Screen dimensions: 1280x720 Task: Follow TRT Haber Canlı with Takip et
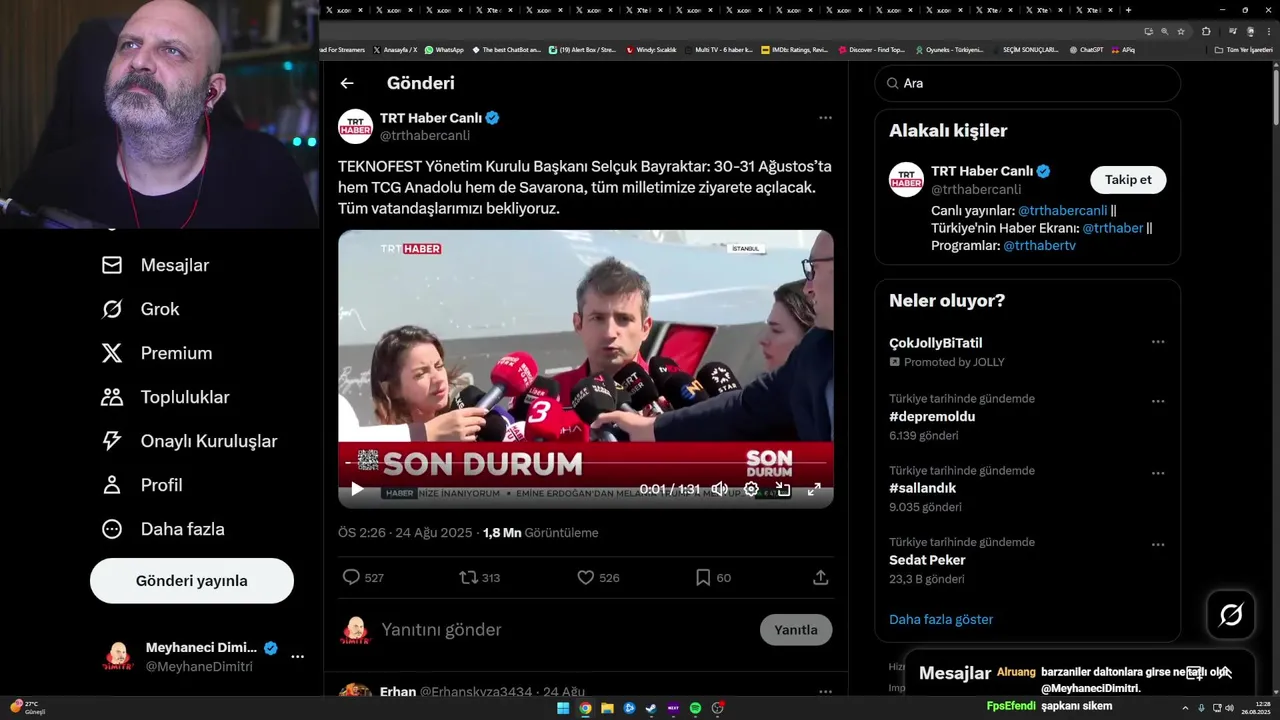1128,180
